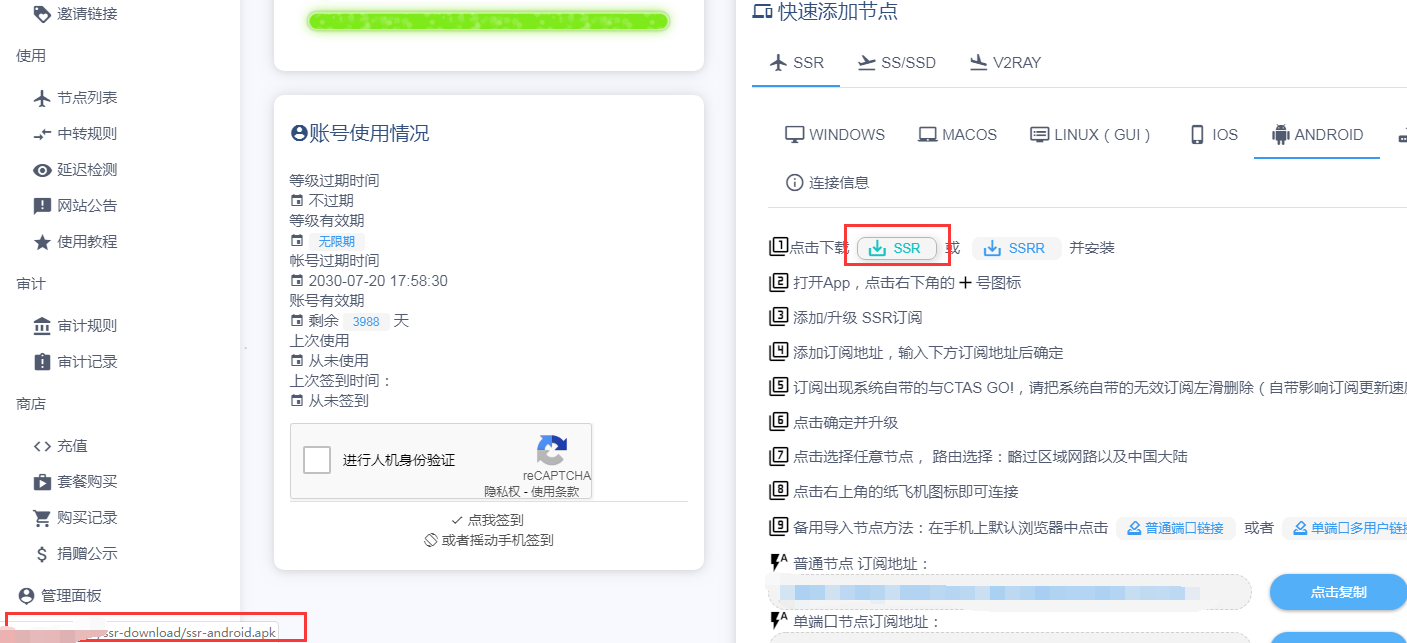This screenshot has height=643, width=1407.
Task: Click the dollar icon beside 捐赠公示
Action: 42,554
